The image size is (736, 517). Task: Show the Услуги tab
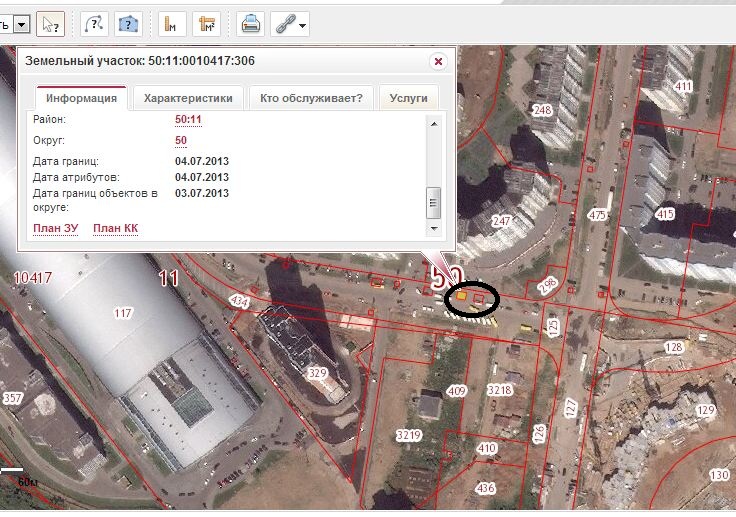click(x=408, y=98)
